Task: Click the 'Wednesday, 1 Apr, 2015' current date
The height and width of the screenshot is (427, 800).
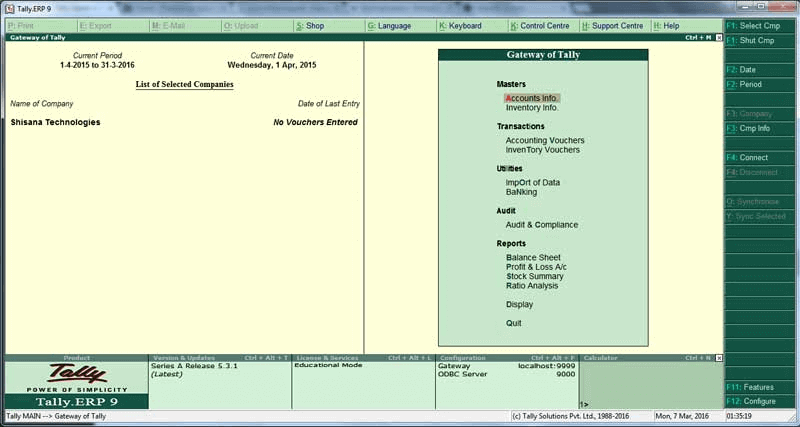Action: (x=272, y=65)
